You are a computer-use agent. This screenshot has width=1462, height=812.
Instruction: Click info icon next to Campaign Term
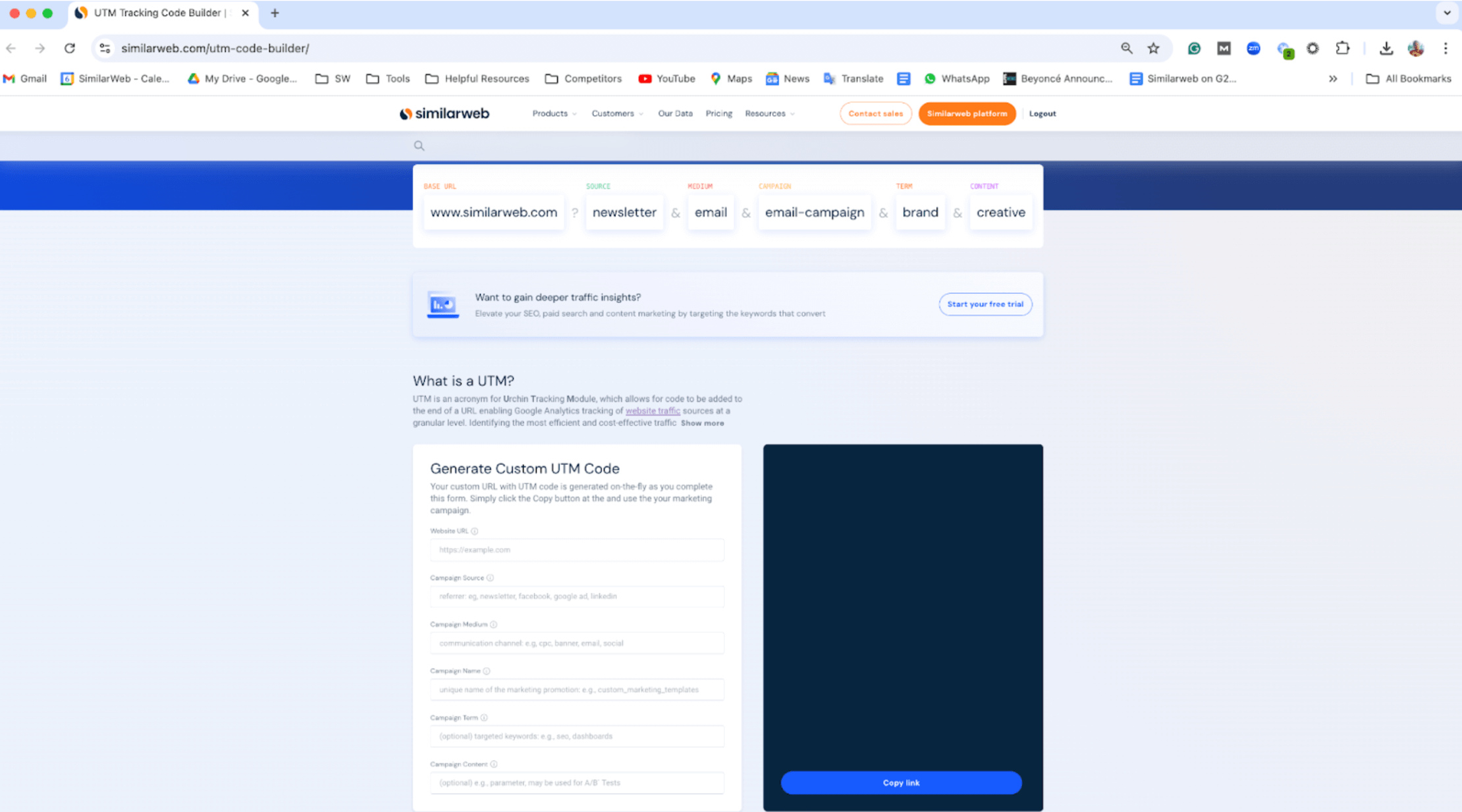tap(484, 718)
